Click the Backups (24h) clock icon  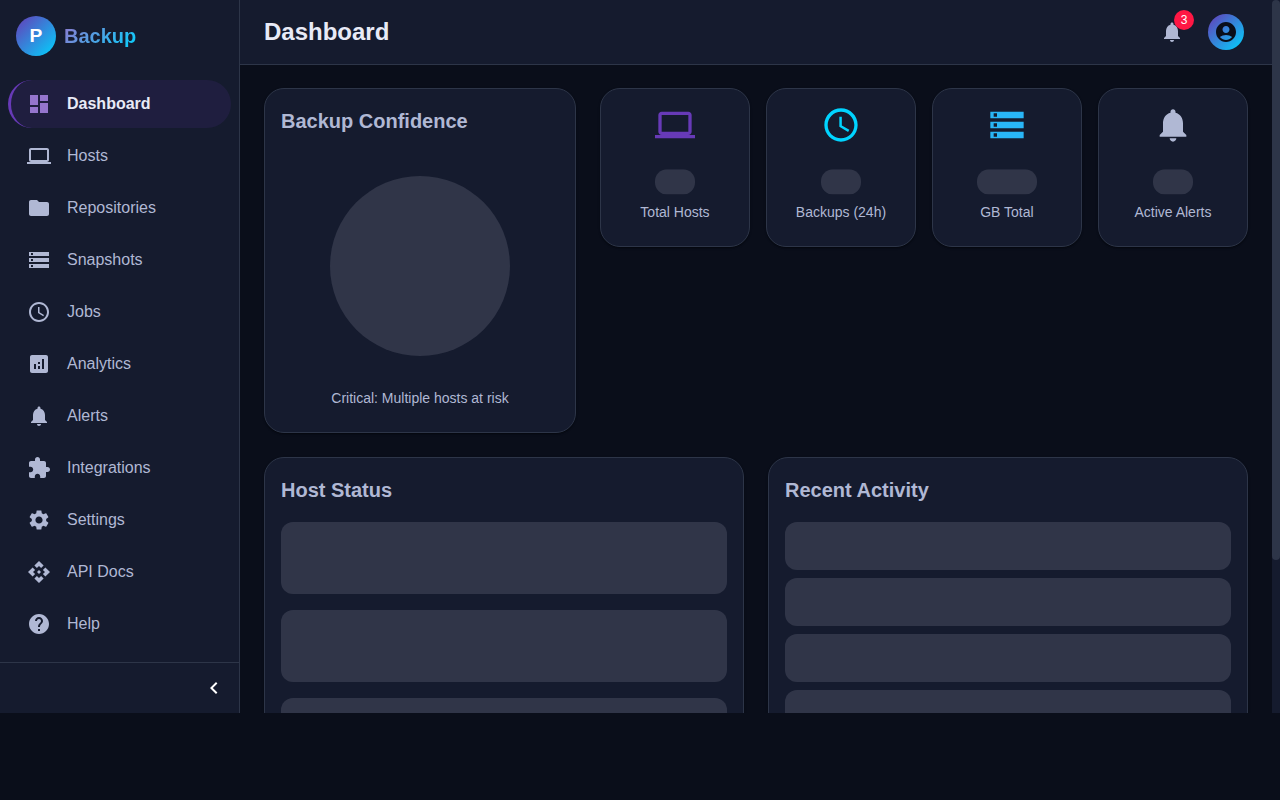click(x=840, y=125)
